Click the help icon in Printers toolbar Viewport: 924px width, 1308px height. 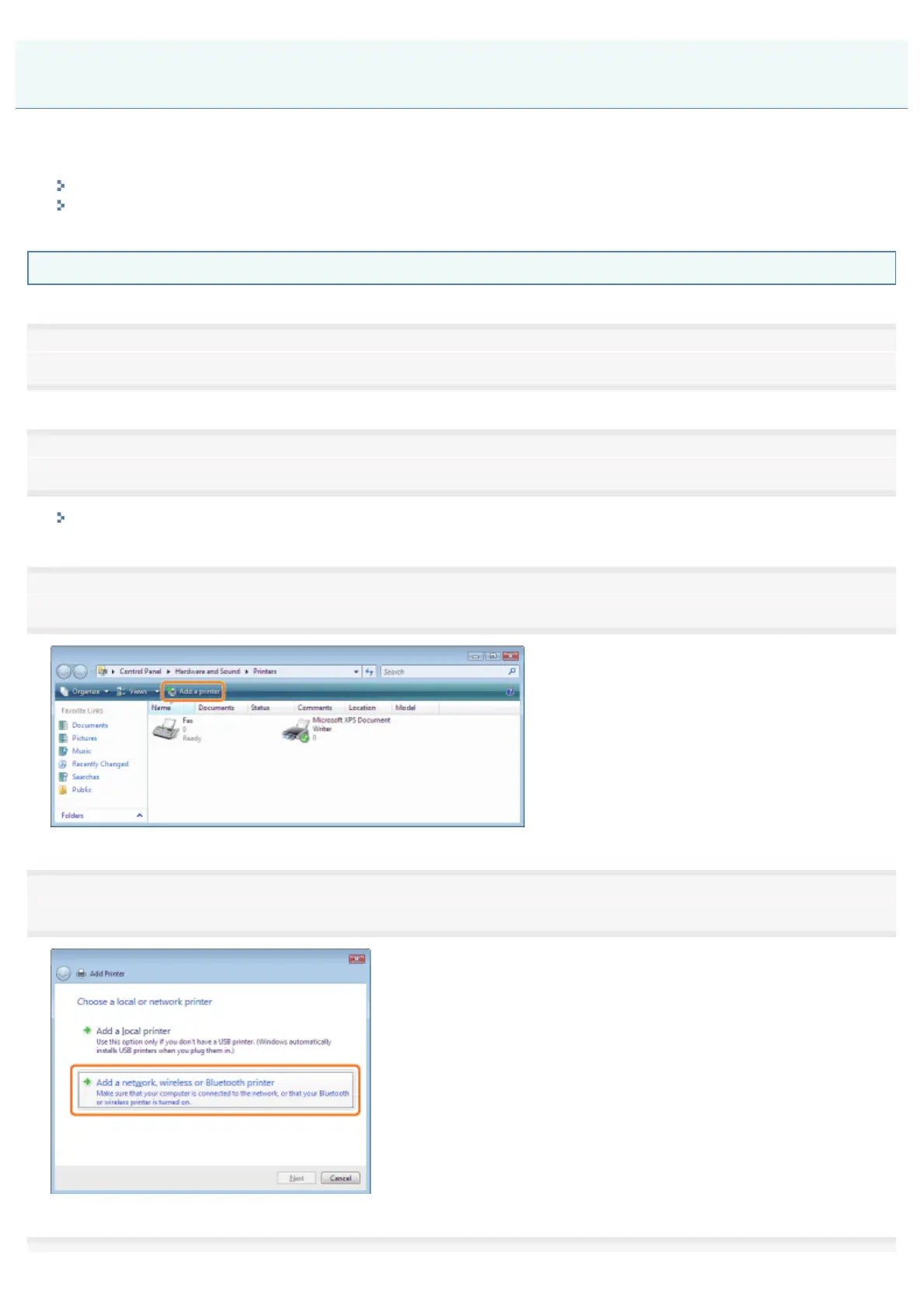click(x=510, y=691)
